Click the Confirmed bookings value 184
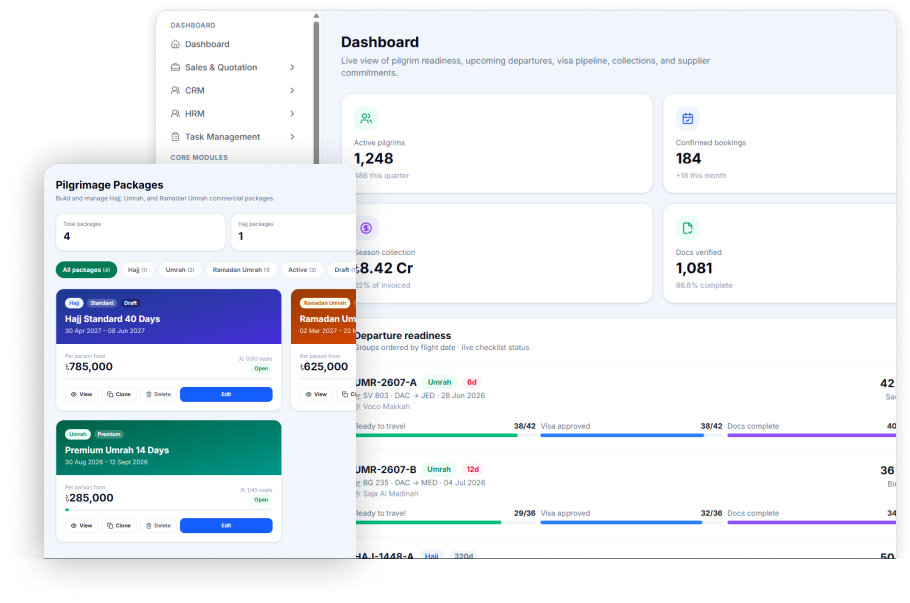Viewport: 910px width, 603px height. click(x=688, y=158)
